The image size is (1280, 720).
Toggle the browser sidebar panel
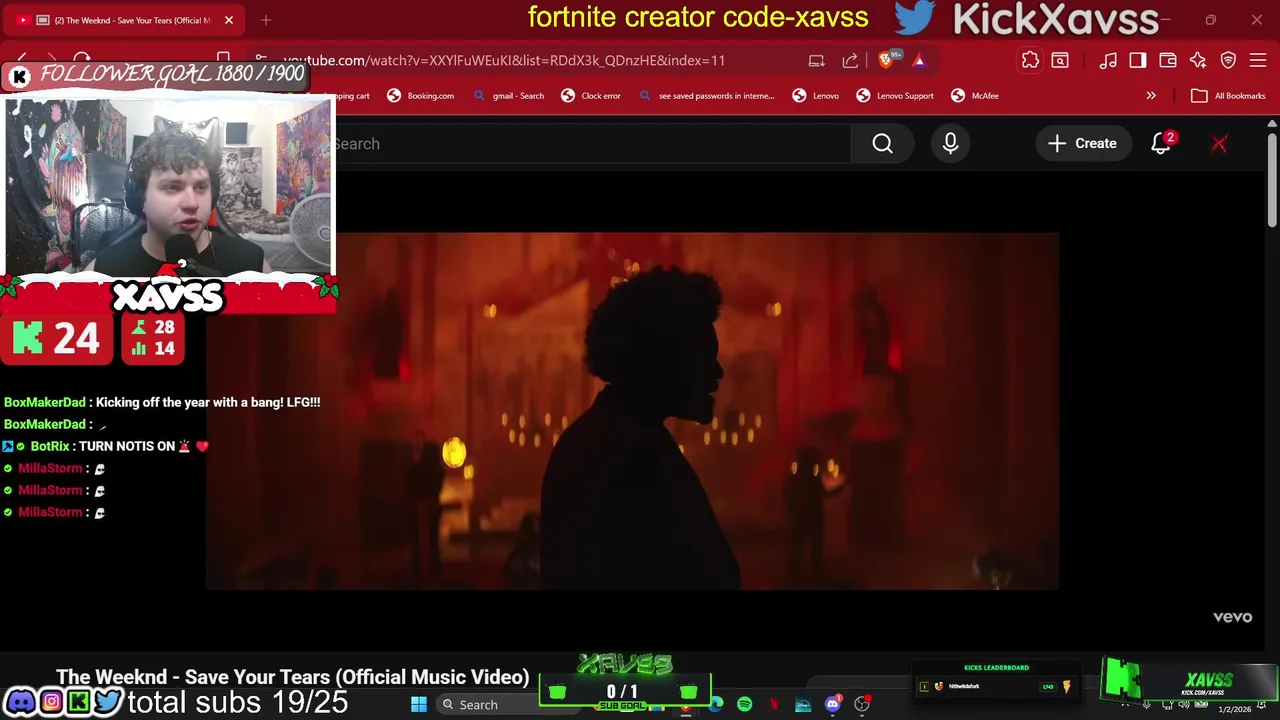(x=1138, y=60)
